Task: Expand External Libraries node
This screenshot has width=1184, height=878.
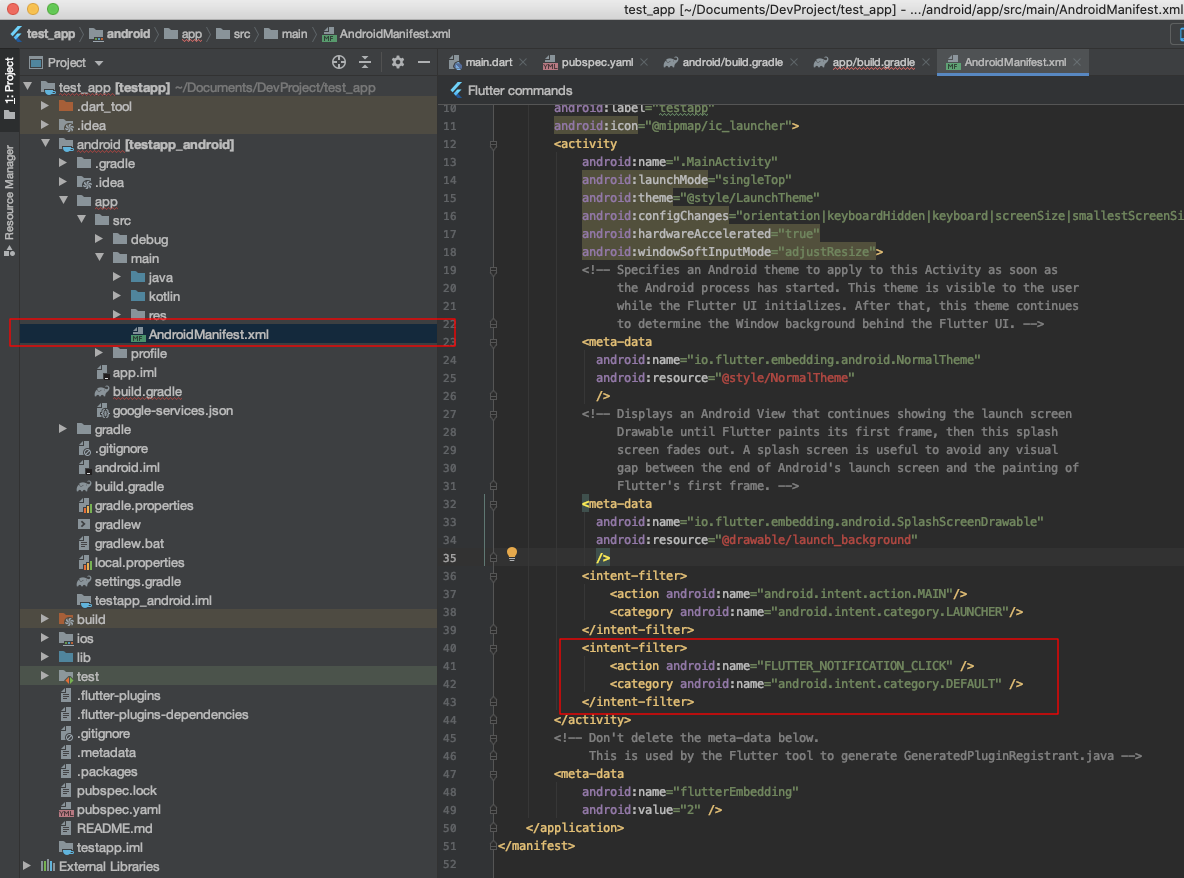Action: [x=27, y=866]
